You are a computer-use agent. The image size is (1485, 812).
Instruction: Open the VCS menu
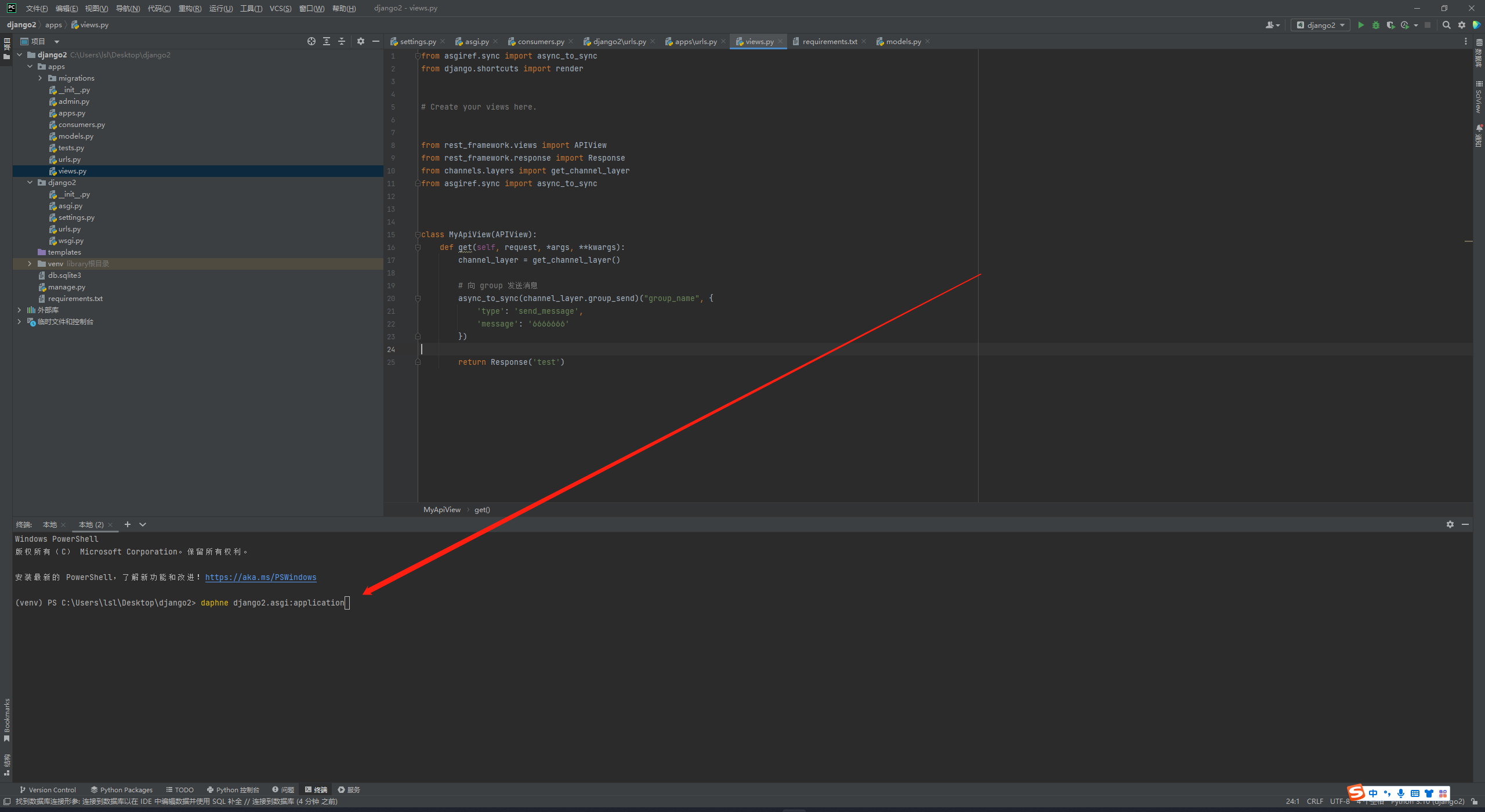click(280, 8)
